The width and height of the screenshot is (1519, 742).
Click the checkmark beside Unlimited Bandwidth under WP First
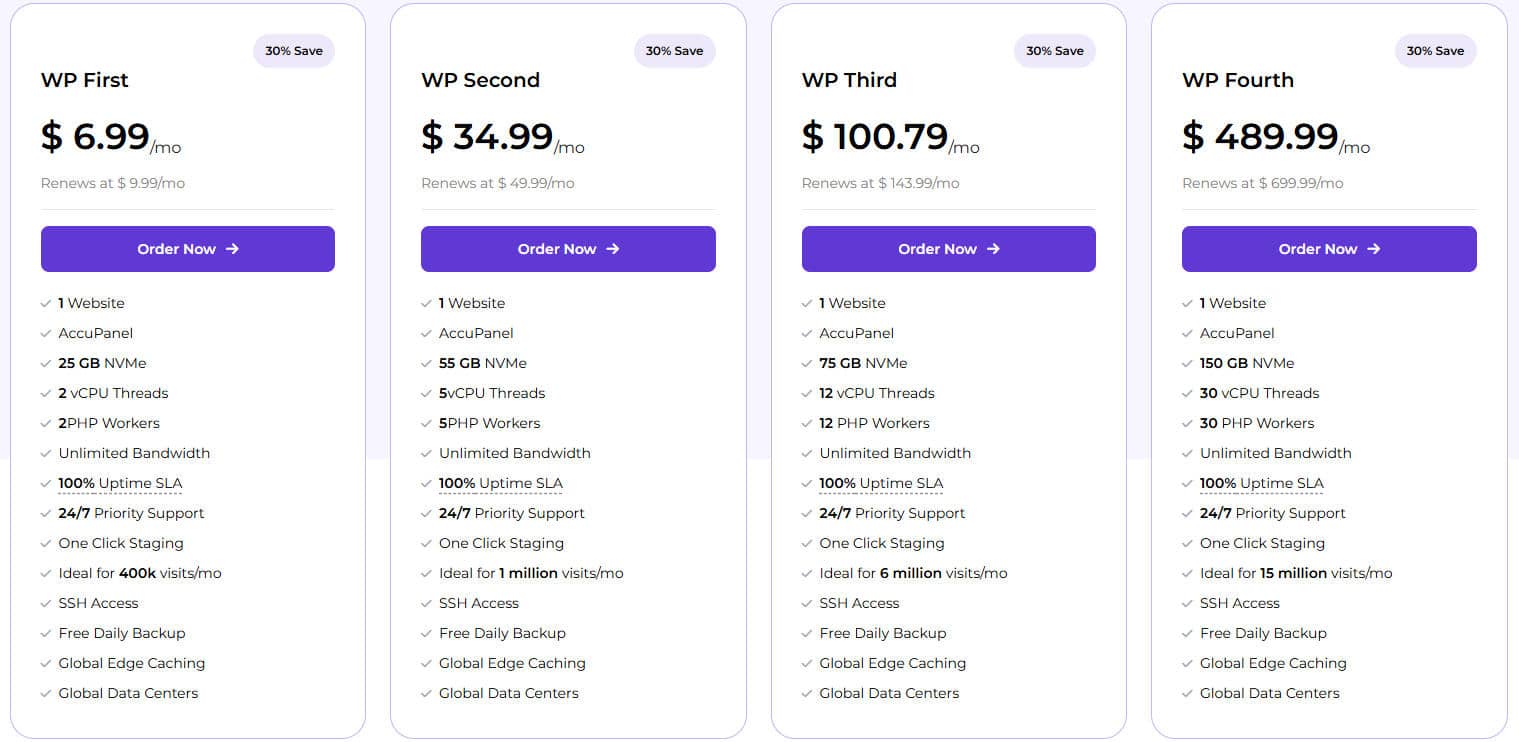point(47,453)
